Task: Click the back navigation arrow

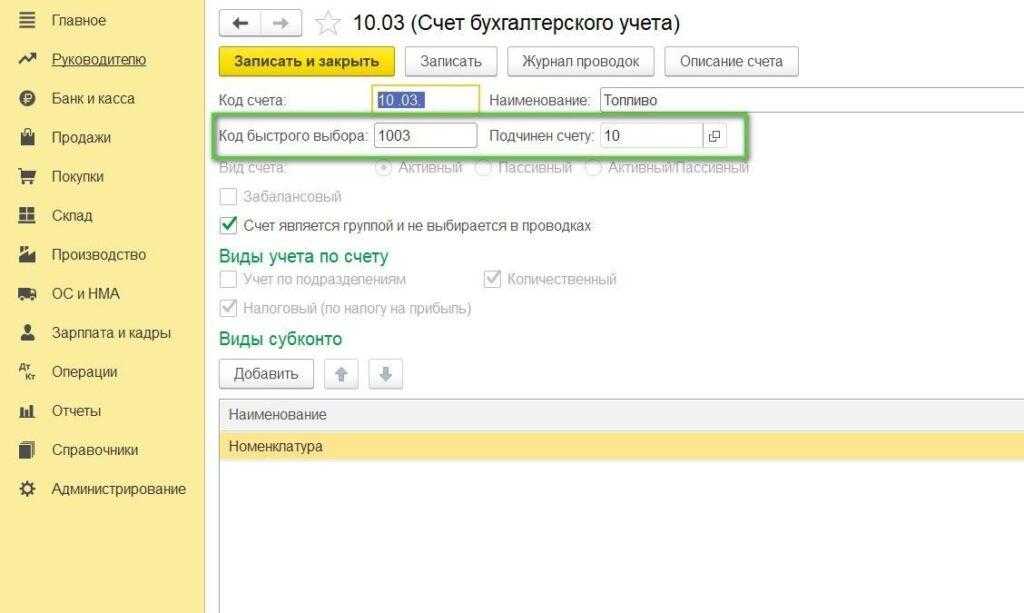Action: [x=240, y=23]
